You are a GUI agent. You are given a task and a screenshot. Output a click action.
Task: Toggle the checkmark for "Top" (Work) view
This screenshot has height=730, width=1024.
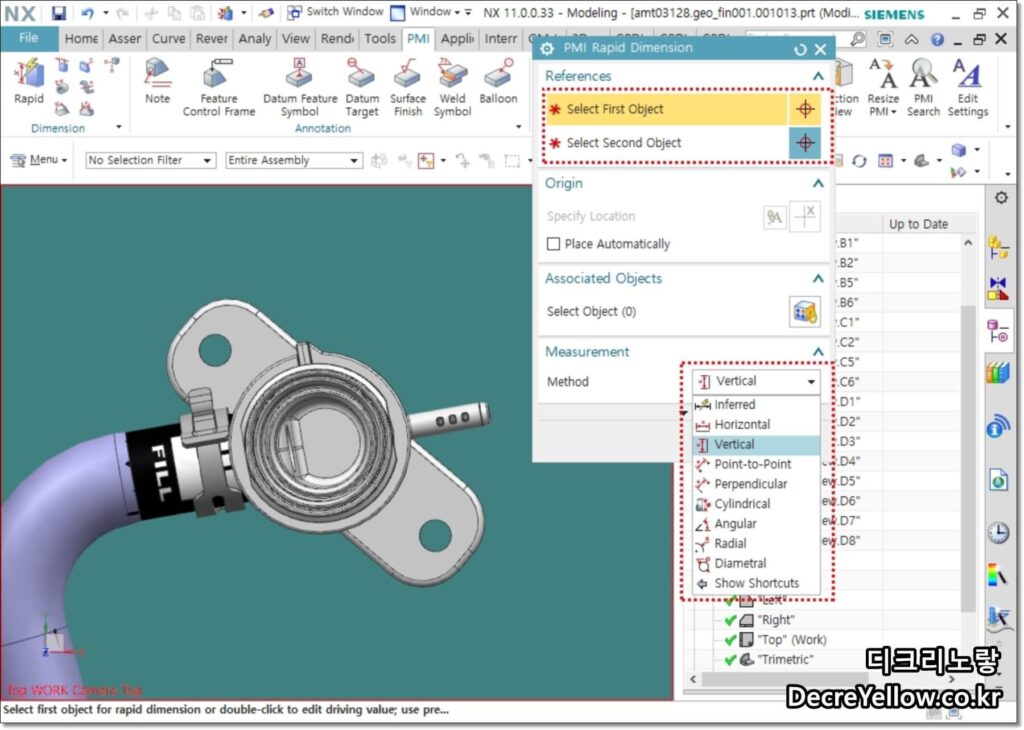pos(731,640)
